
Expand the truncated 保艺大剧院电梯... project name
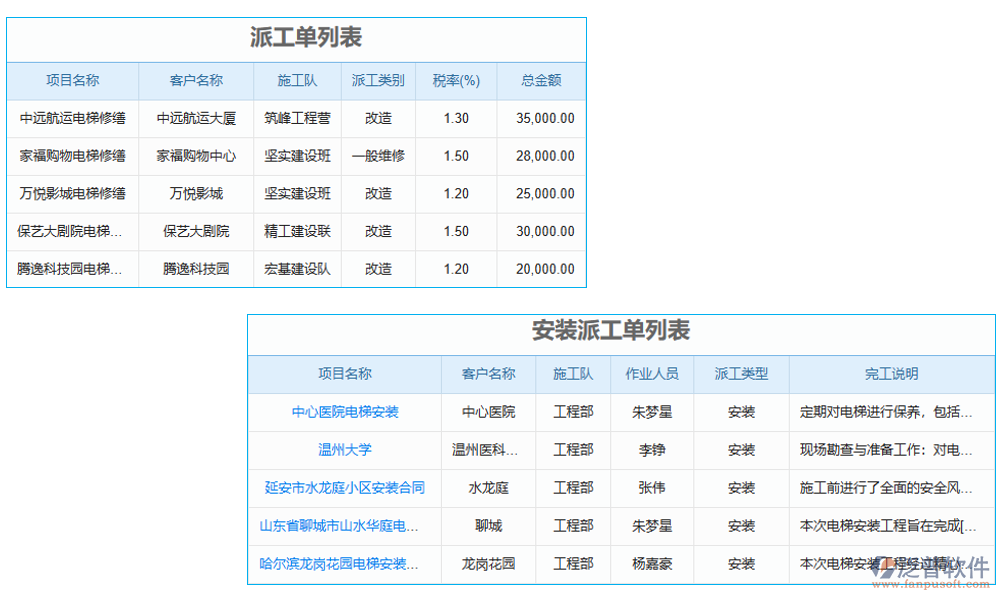(x=71, y=231)
